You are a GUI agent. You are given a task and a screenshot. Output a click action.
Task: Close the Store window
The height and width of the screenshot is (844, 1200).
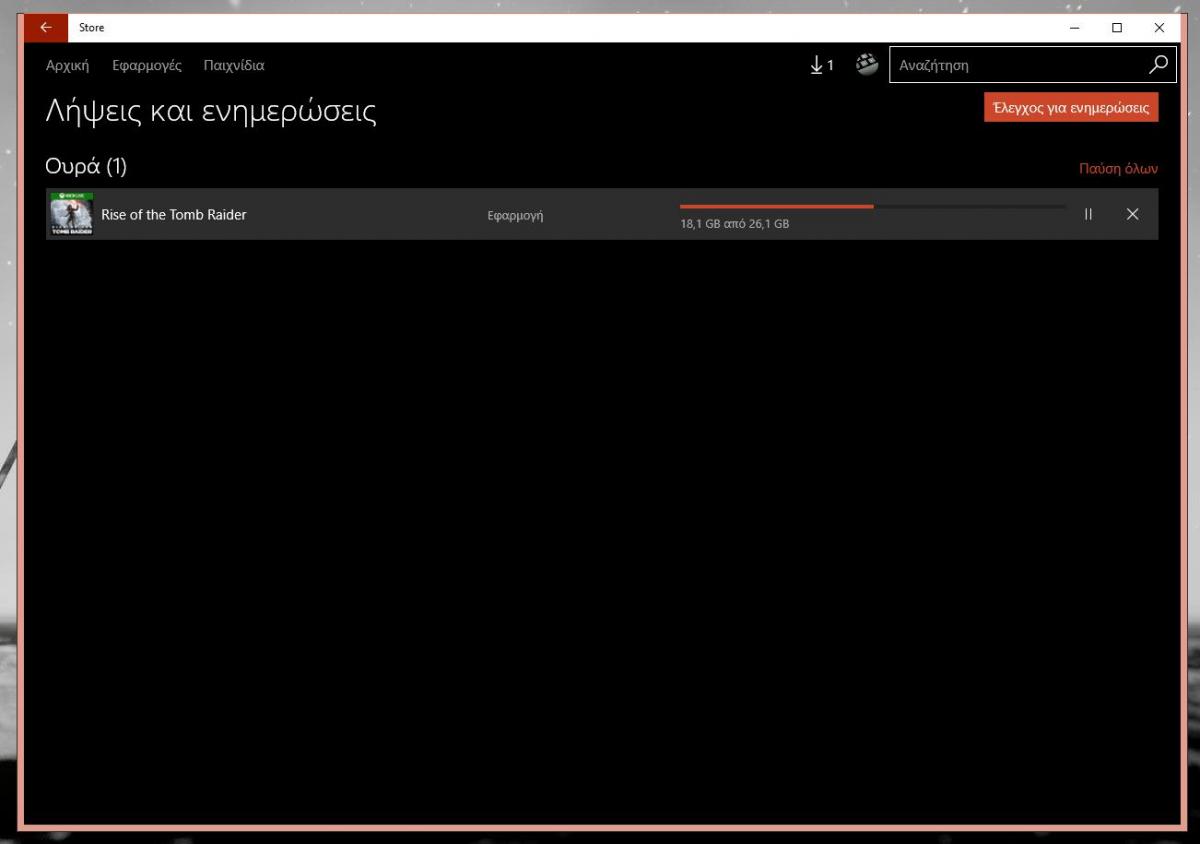[x=1159, y=28]
